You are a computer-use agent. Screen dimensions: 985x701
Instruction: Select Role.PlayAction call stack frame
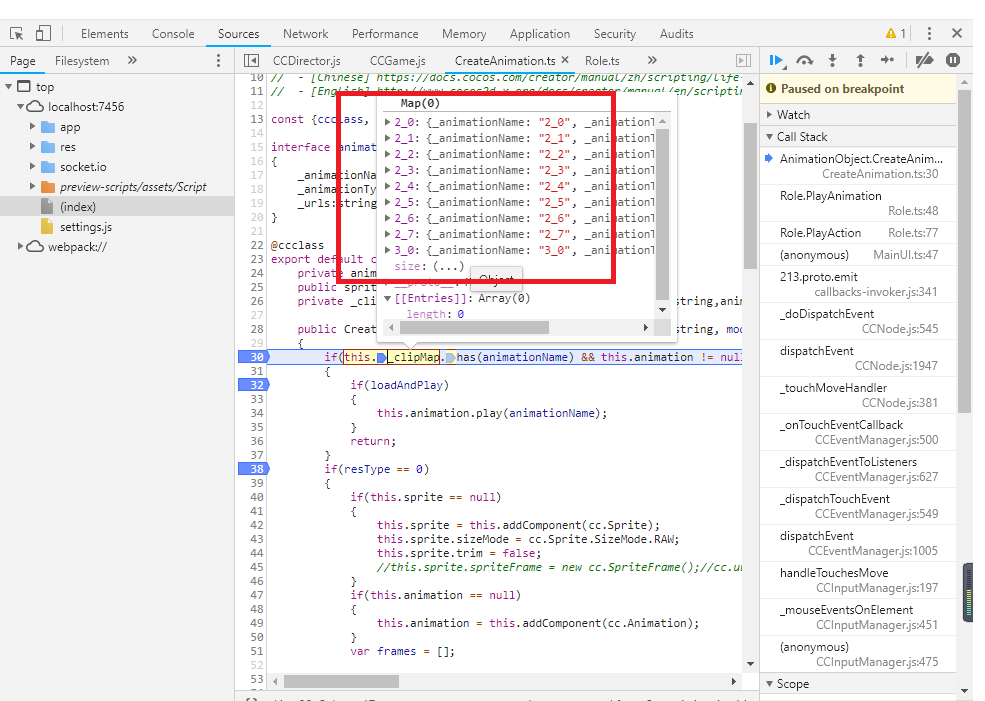[858, 232]
